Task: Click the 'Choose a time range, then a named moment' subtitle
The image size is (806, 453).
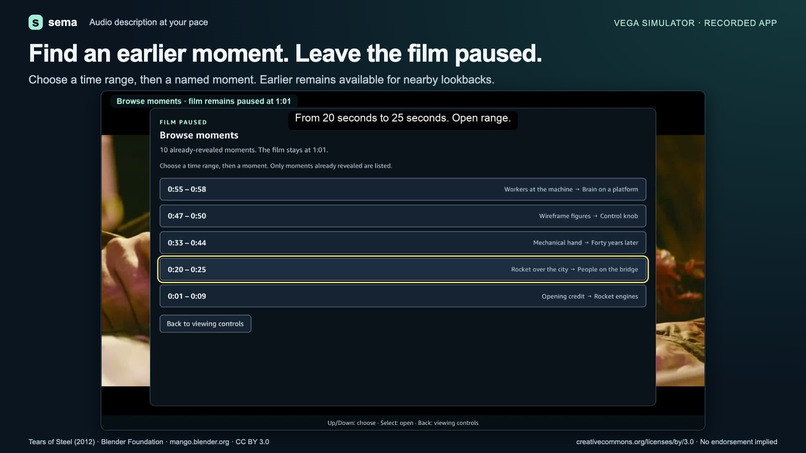Action: [261, 80]
